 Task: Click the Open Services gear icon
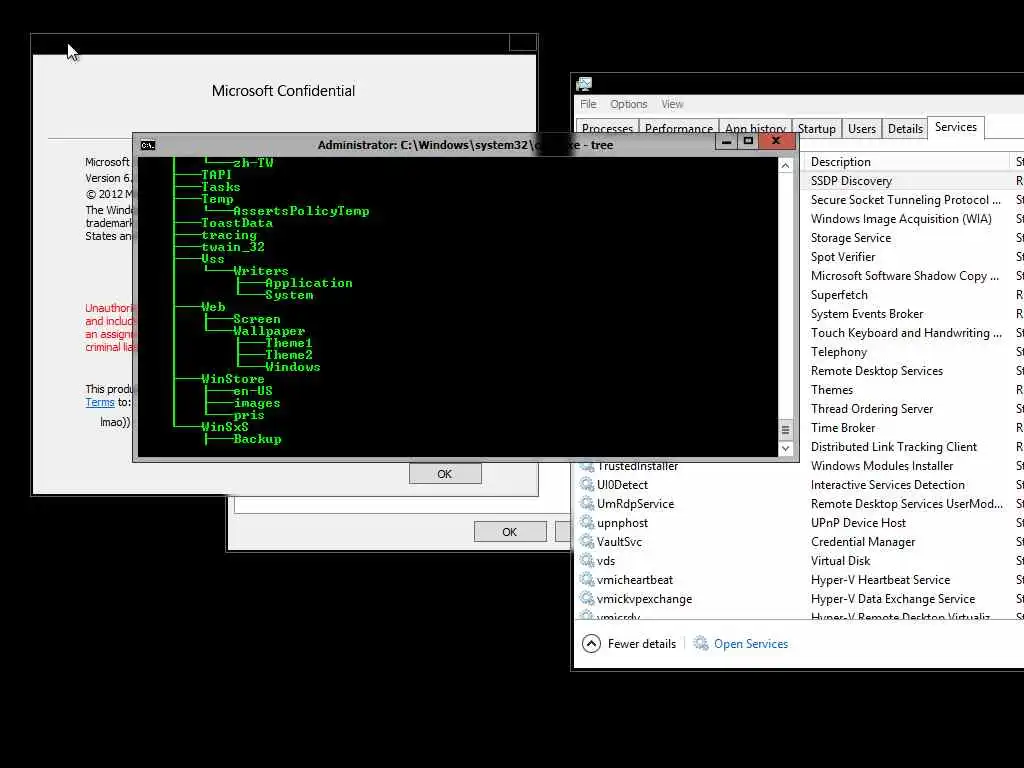click(x=701, y=643)
